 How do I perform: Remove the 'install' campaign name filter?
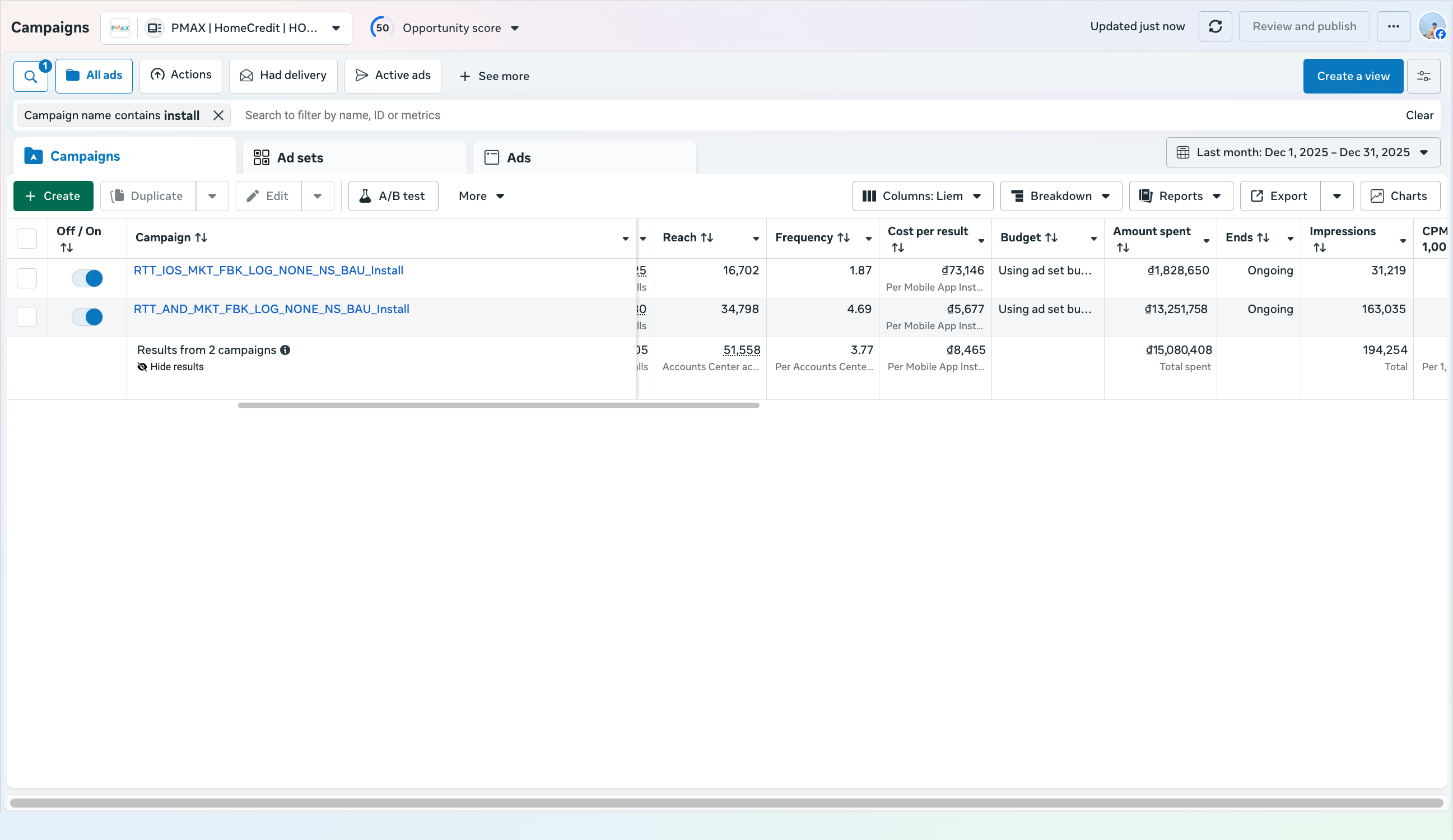(218, 115)
